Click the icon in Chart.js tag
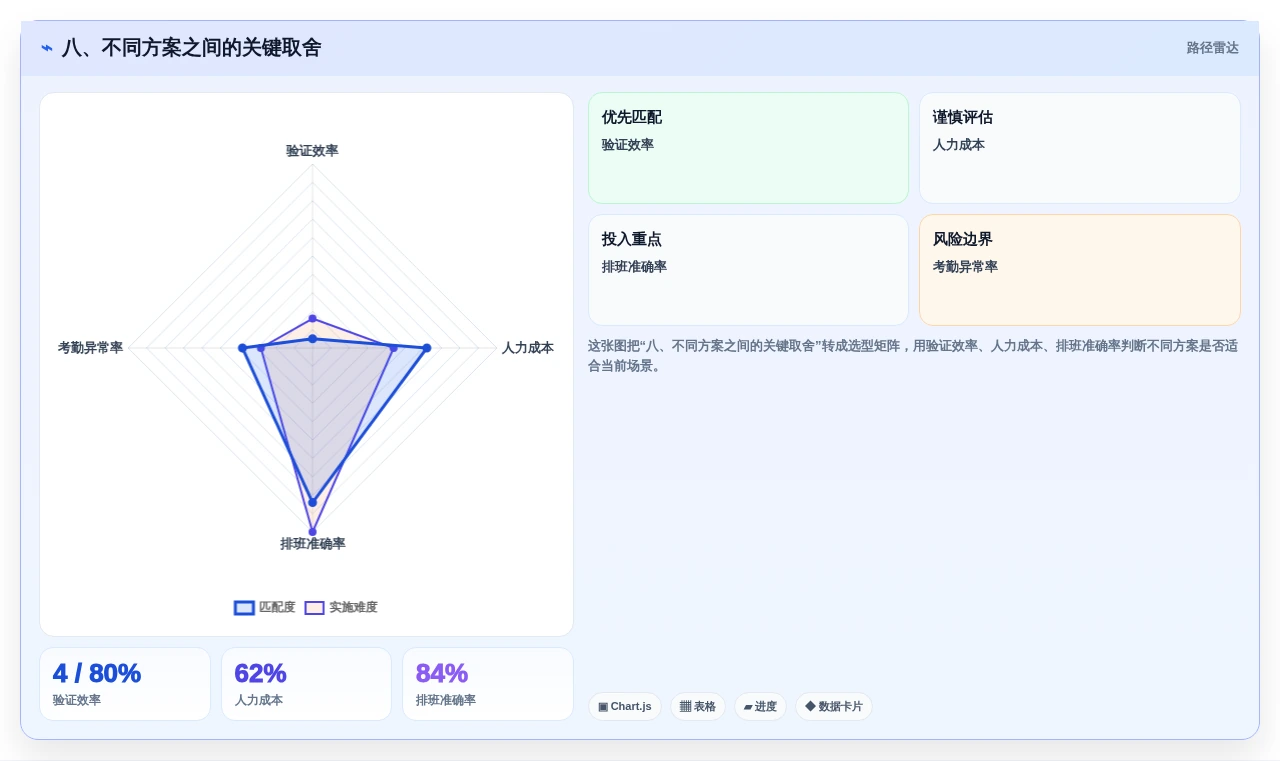 [x=603, y=707]
